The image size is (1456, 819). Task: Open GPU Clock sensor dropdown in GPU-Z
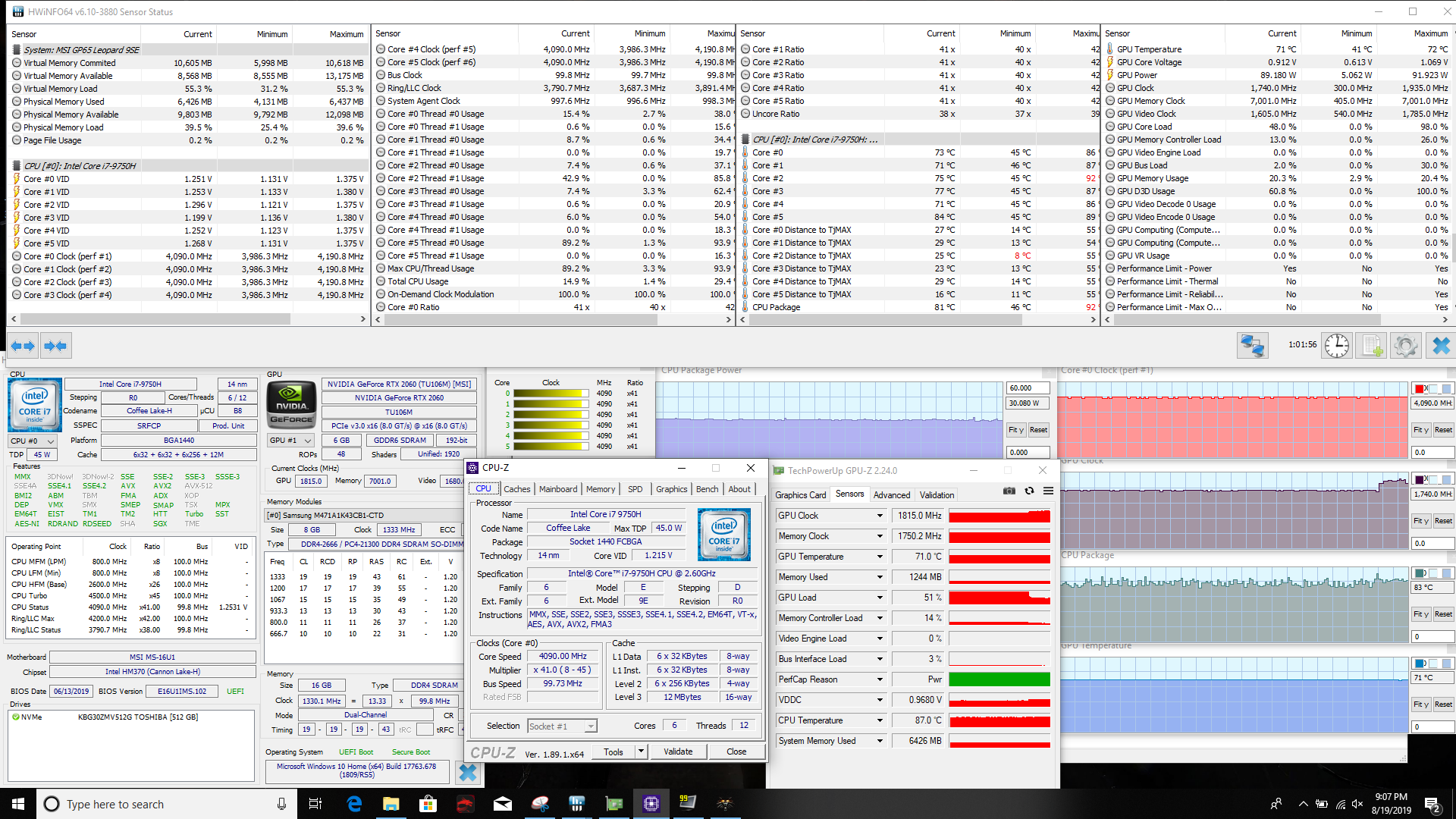click(880, 516)
